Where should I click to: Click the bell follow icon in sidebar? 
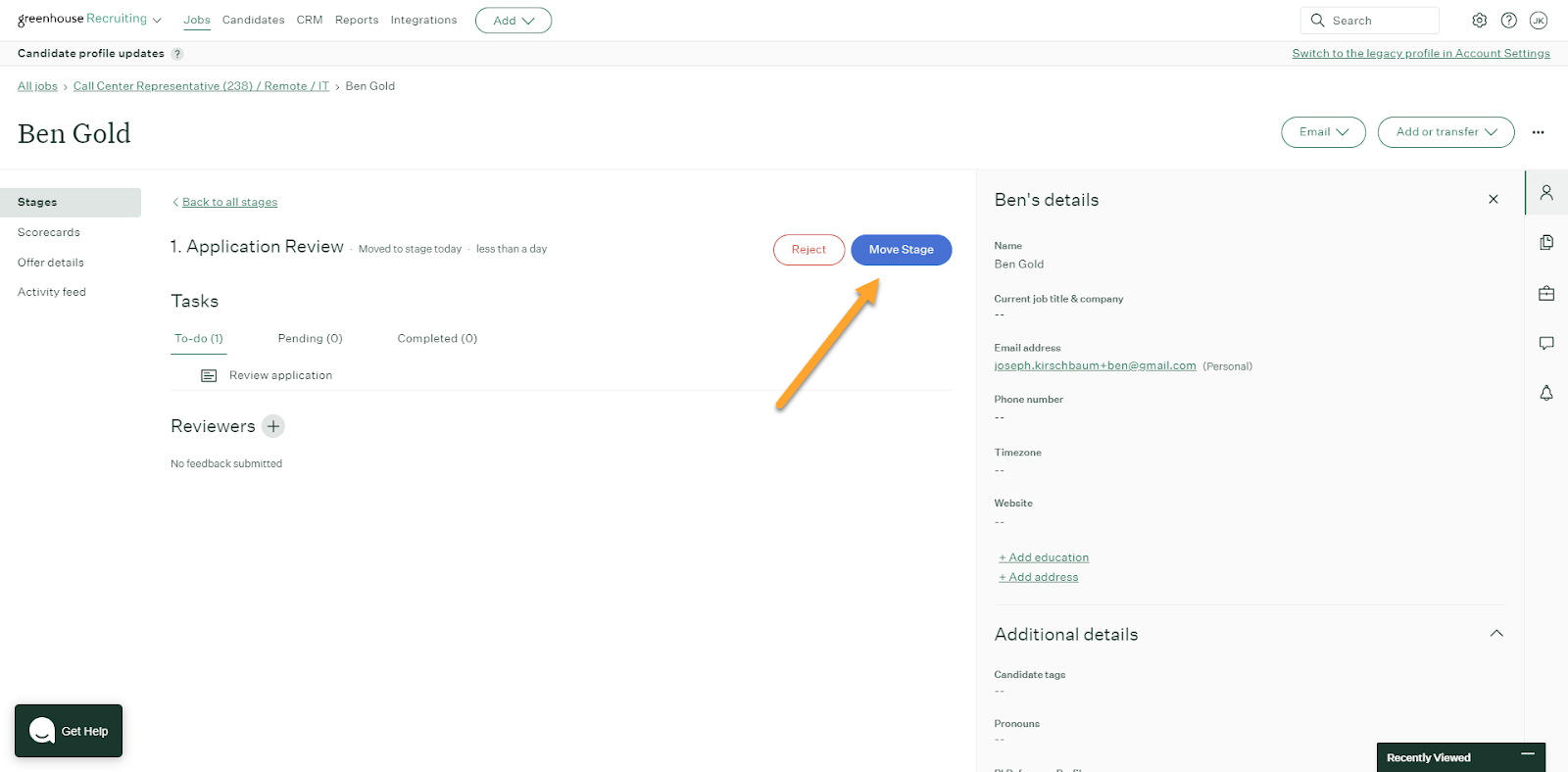pyautogui.click(x=1546, y=393)
